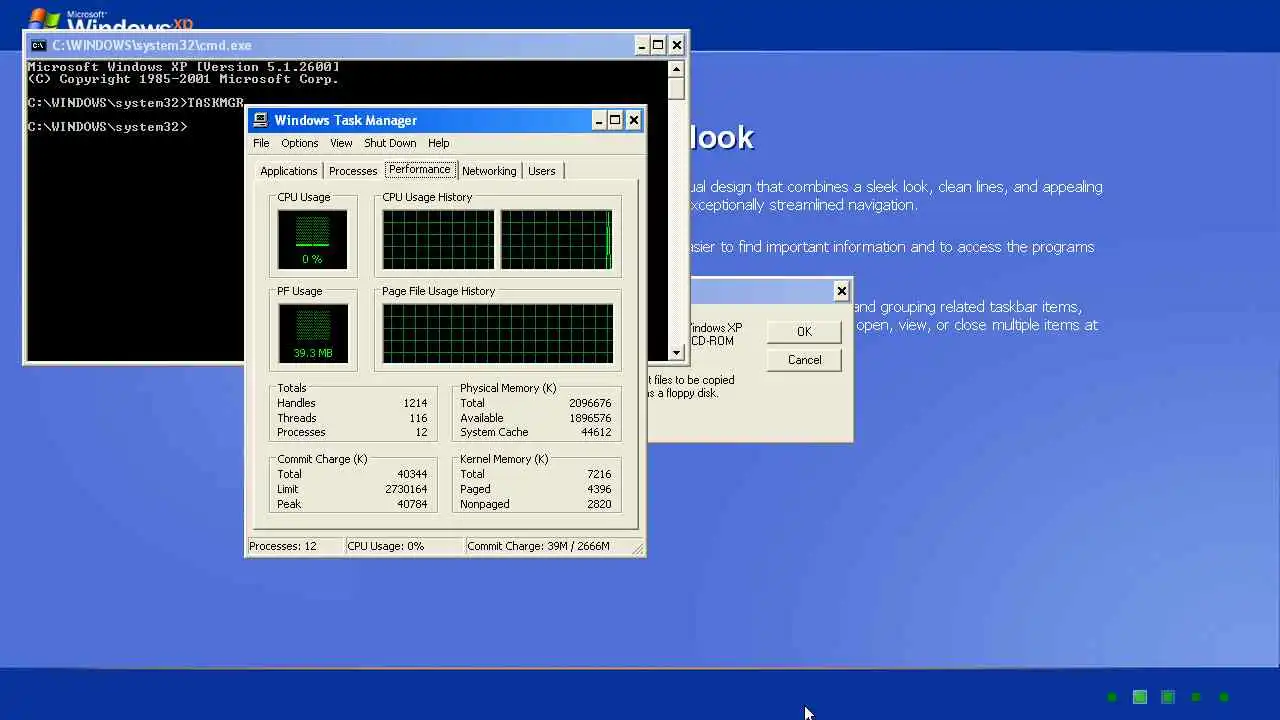This screenshot has width=1280, height=720.
Task: Open the Help menu in Task Manager
Action: tap(439, 143)
